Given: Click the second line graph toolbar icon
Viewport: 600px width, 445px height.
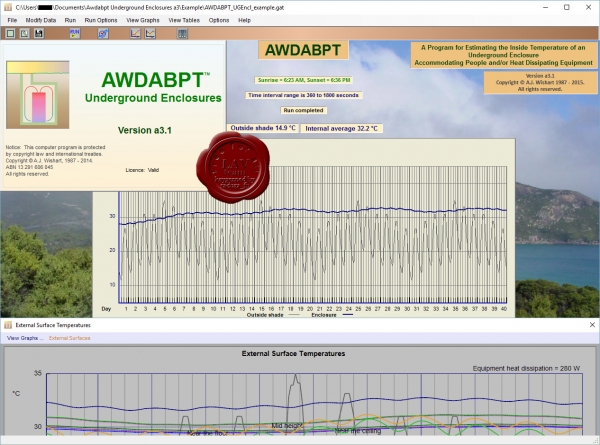Looking at the screenshot, I should 150,34.
